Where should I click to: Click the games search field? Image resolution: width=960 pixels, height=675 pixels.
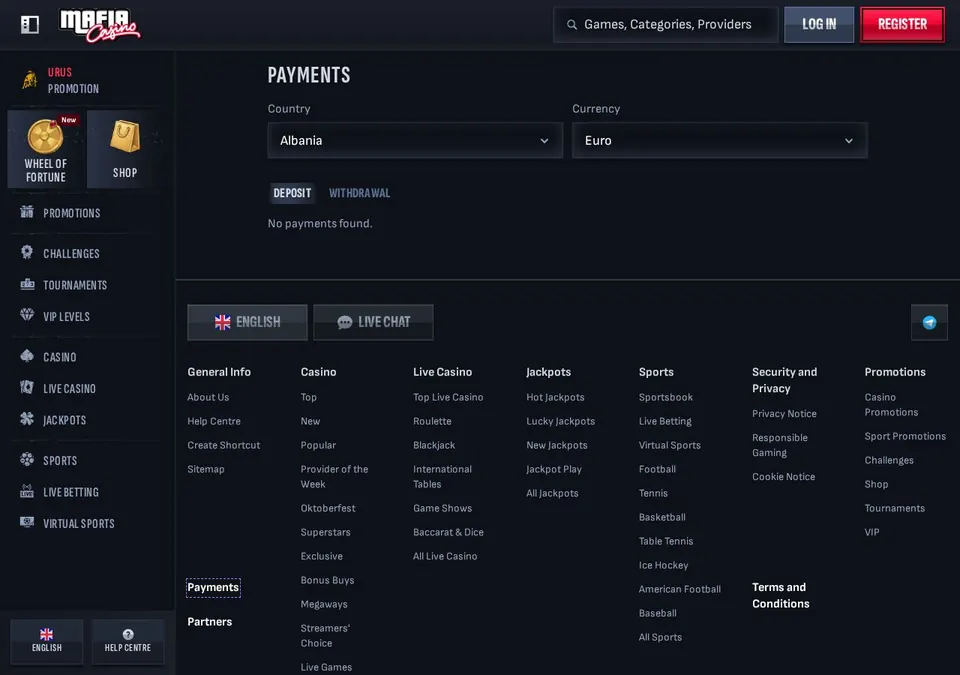(666, 25)
